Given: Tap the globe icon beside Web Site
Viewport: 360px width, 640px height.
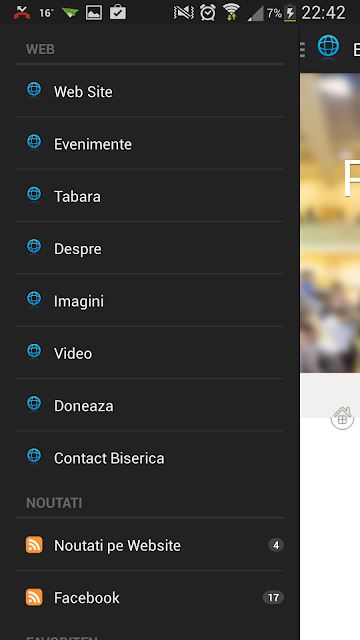Looking at the screenshot, I should click(x=34, y=90).
